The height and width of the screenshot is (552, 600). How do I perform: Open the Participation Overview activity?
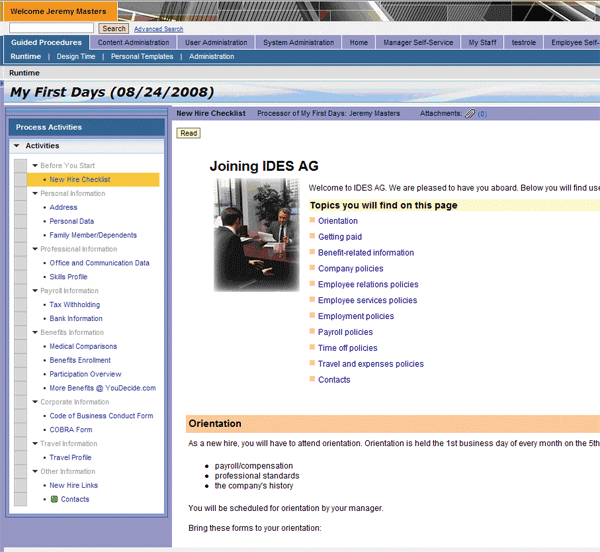(x=85, y=374)
